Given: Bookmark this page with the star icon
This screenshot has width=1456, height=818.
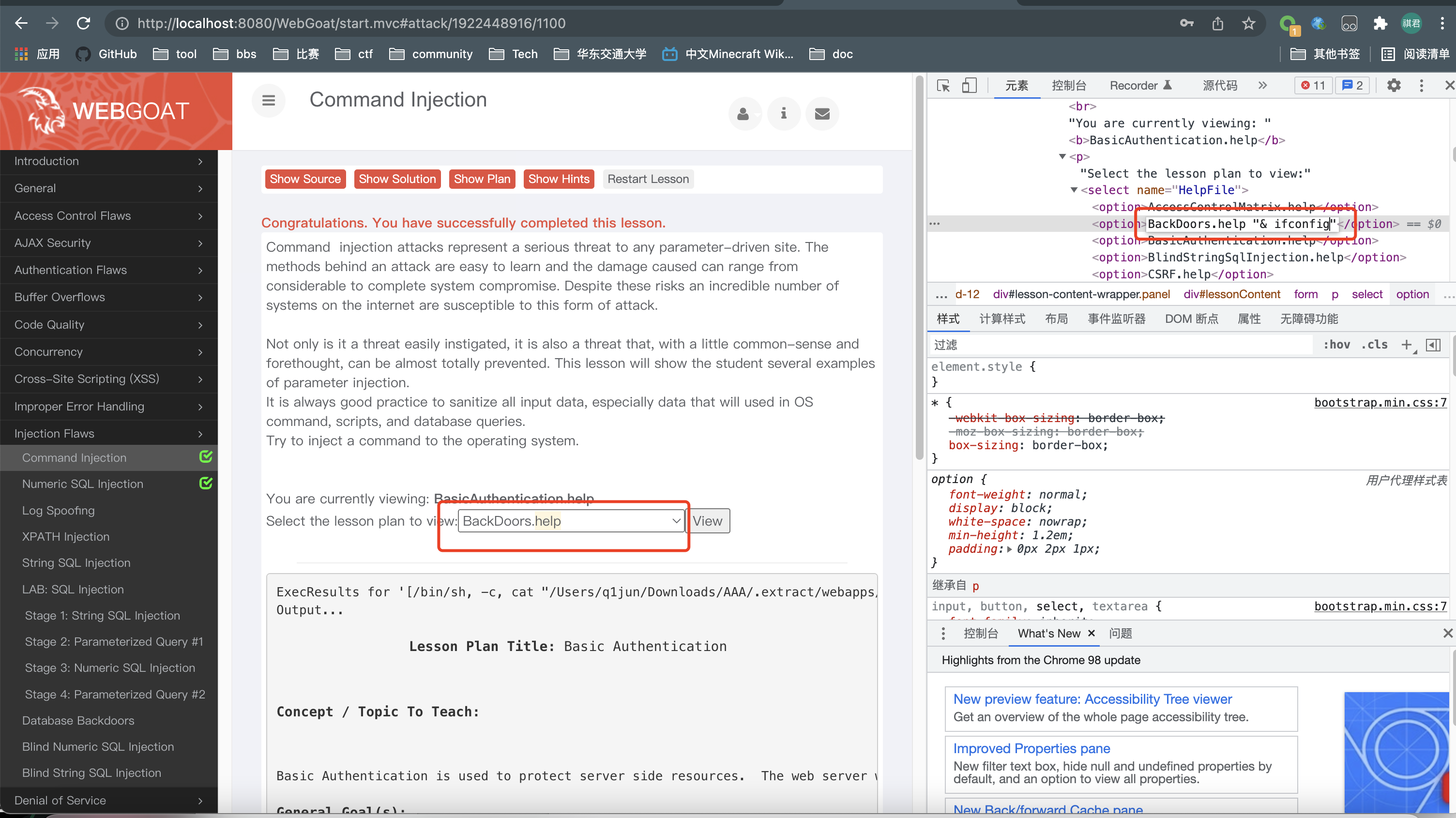Looking at the screenshot, I should click(1248, 23).
